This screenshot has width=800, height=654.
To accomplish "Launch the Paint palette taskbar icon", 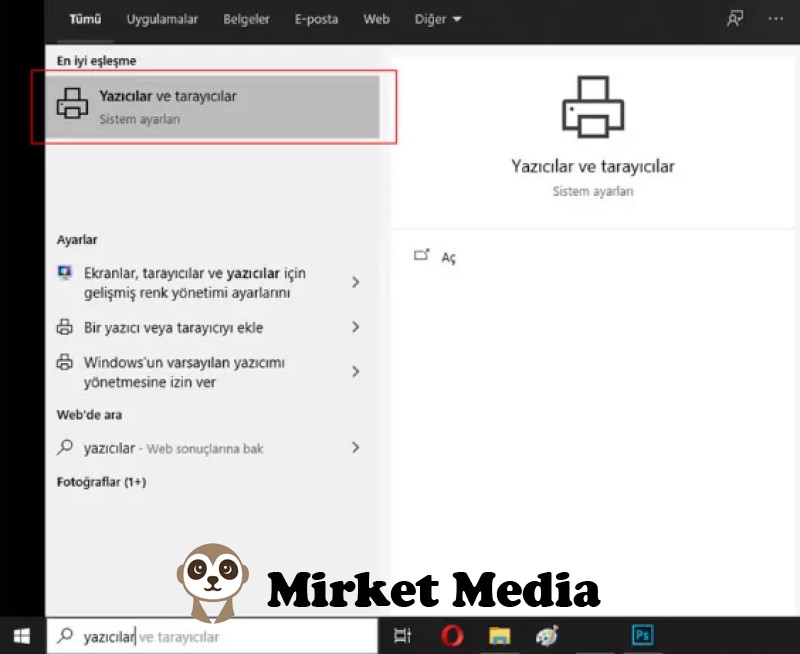I will (x=547, y=636).
